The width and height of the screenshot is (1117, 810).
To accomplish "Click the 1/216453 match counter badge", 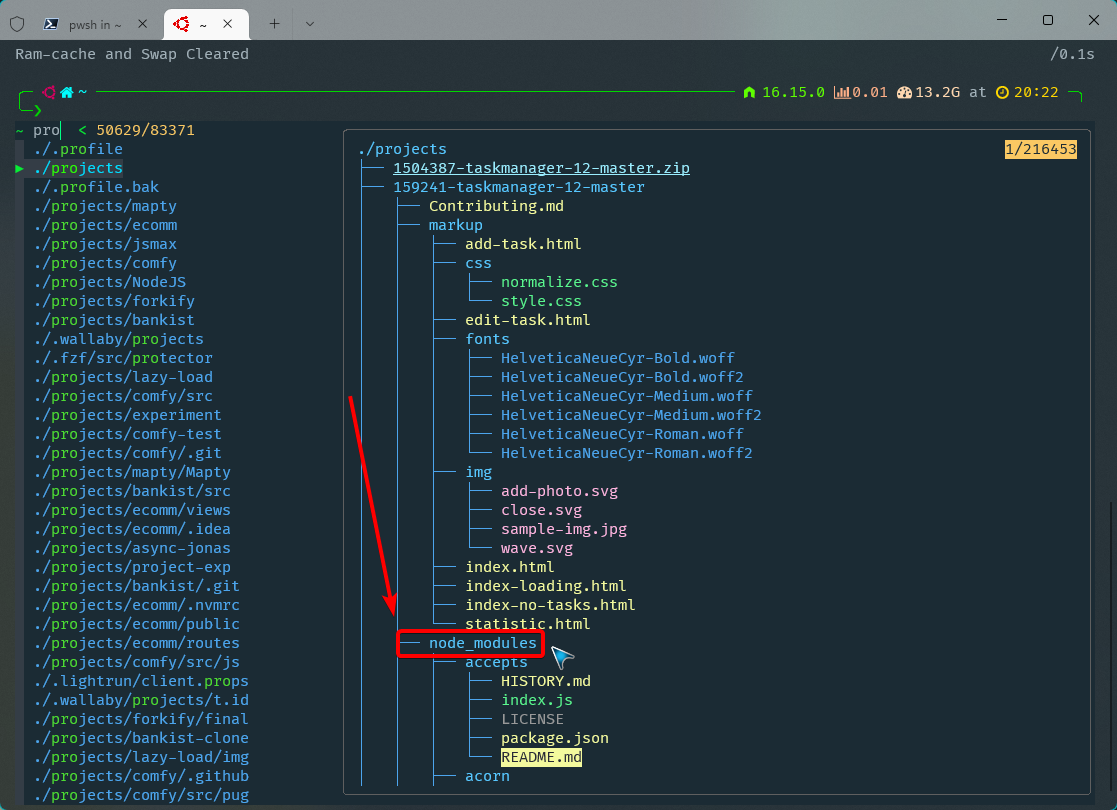I will [1041, 148].
